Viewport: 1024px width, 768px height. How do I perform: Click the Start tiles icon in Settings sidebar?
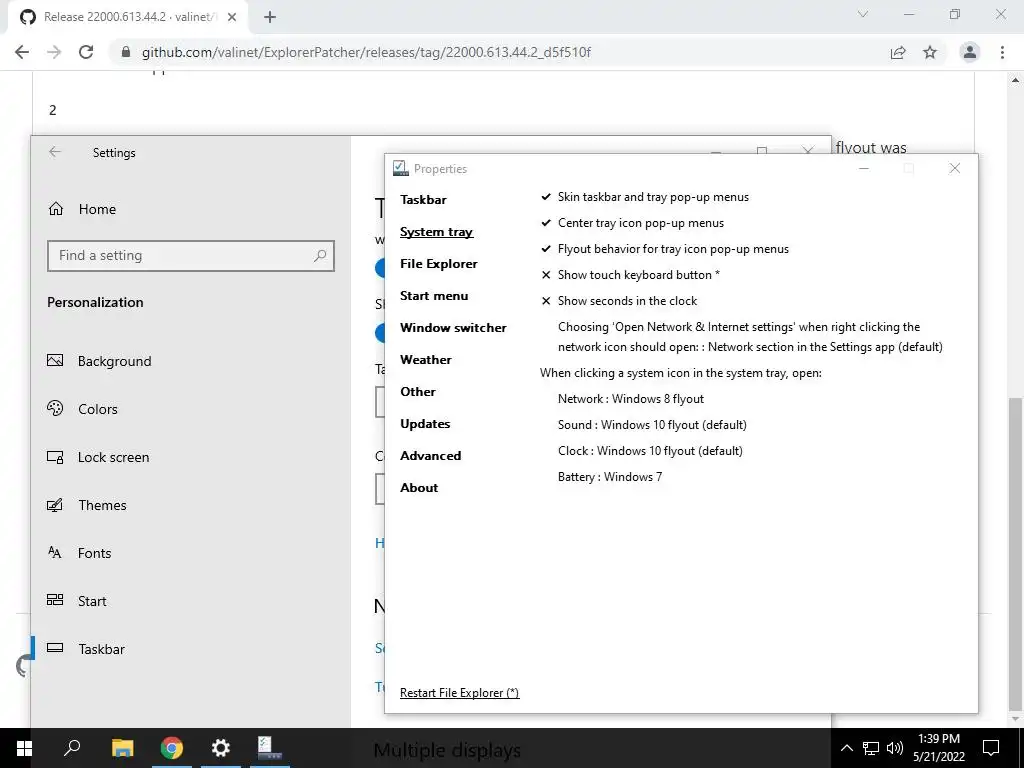[x=55, y=600]
